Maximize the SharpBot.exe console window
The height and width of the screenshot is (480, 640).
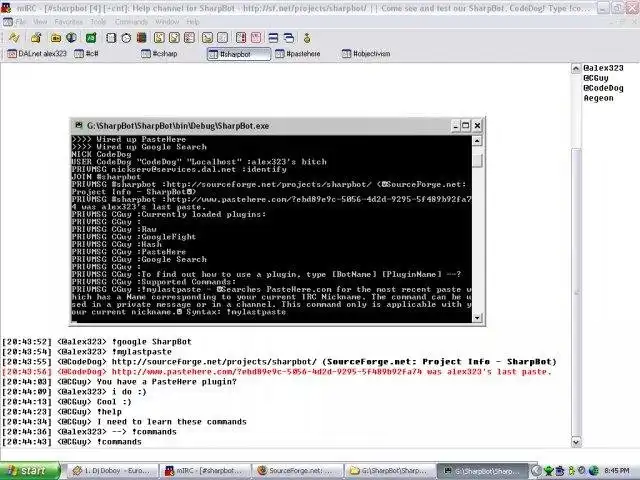(x=465, y=126)
